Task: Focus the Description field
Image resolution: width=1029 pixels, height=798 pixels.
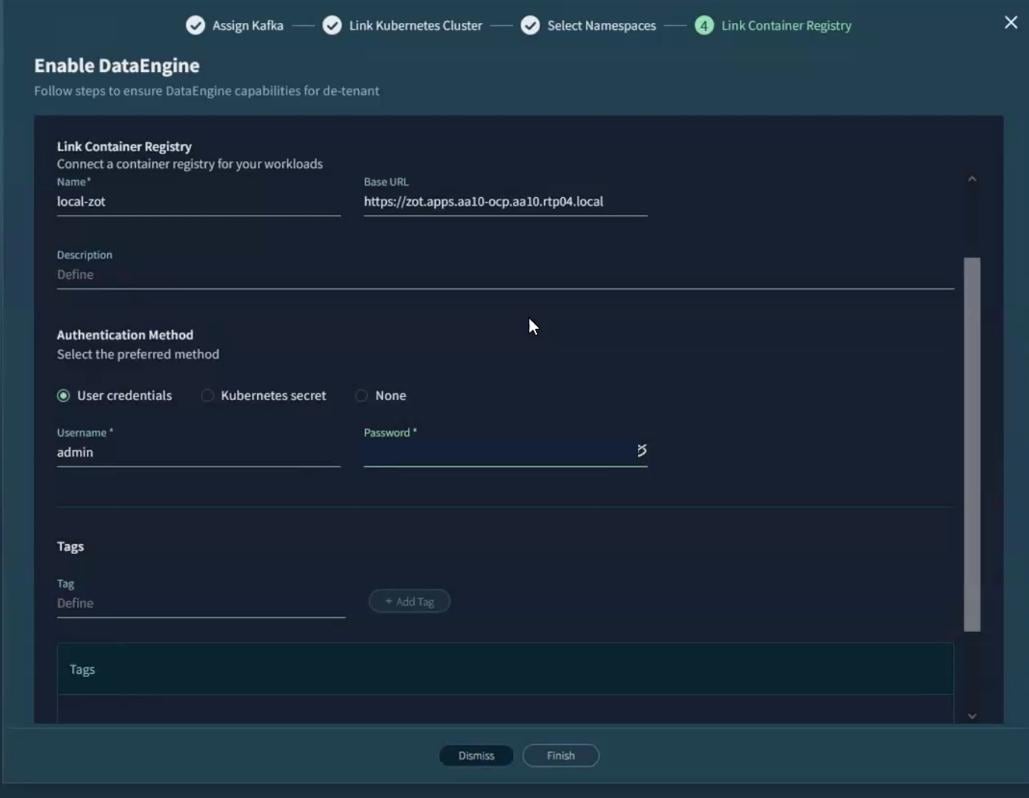Action: click(x=505, y=274)
